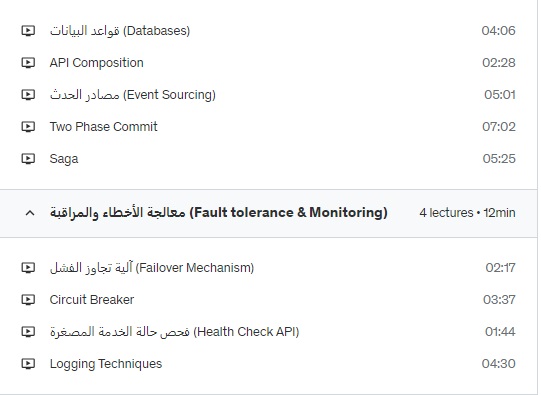
Task: Open the Saga lecture title
Action: click(x=64, y=159)
